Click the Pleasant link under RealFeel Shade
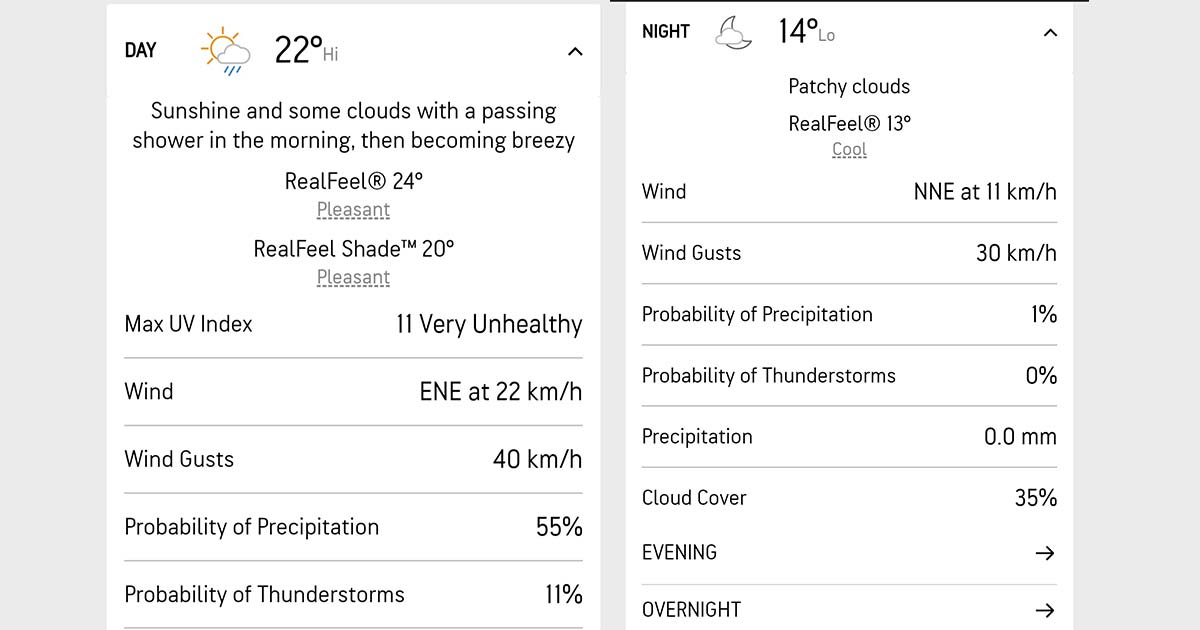This screenshot has width=1200, height=630. click(x=353, y=277)
